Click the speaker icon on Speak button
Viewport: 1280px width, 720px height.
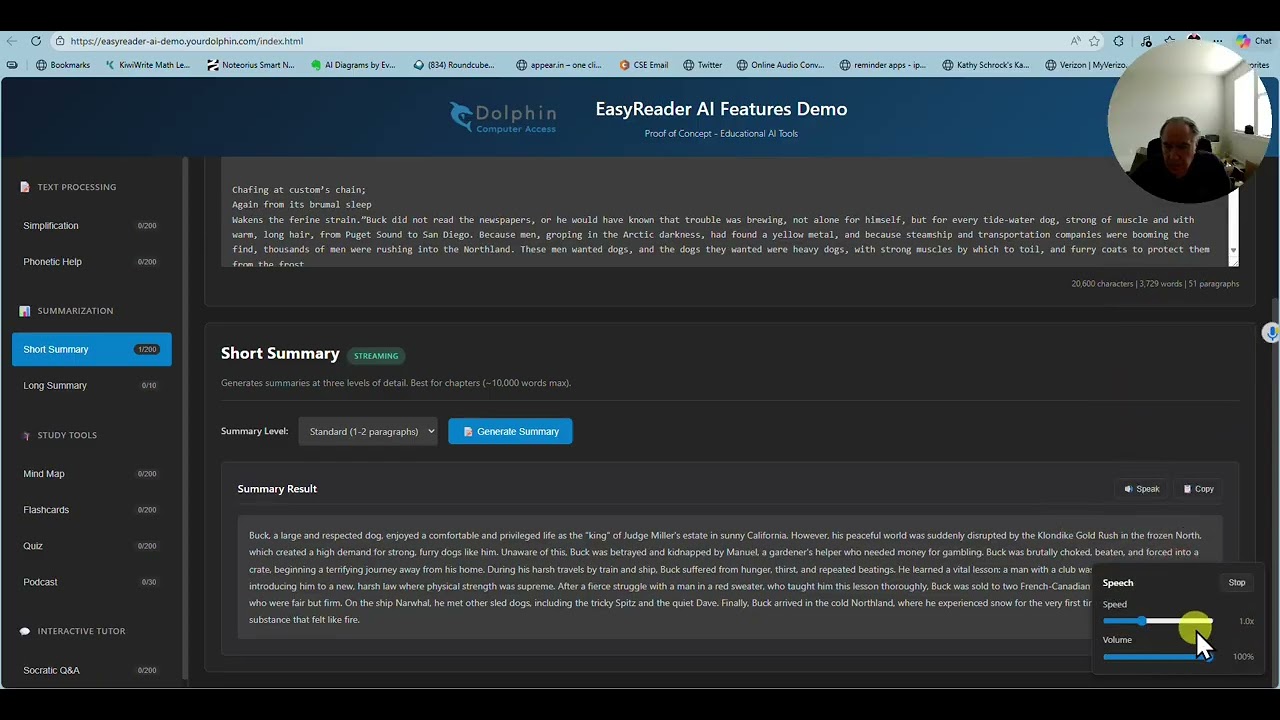pos(1128,489)
